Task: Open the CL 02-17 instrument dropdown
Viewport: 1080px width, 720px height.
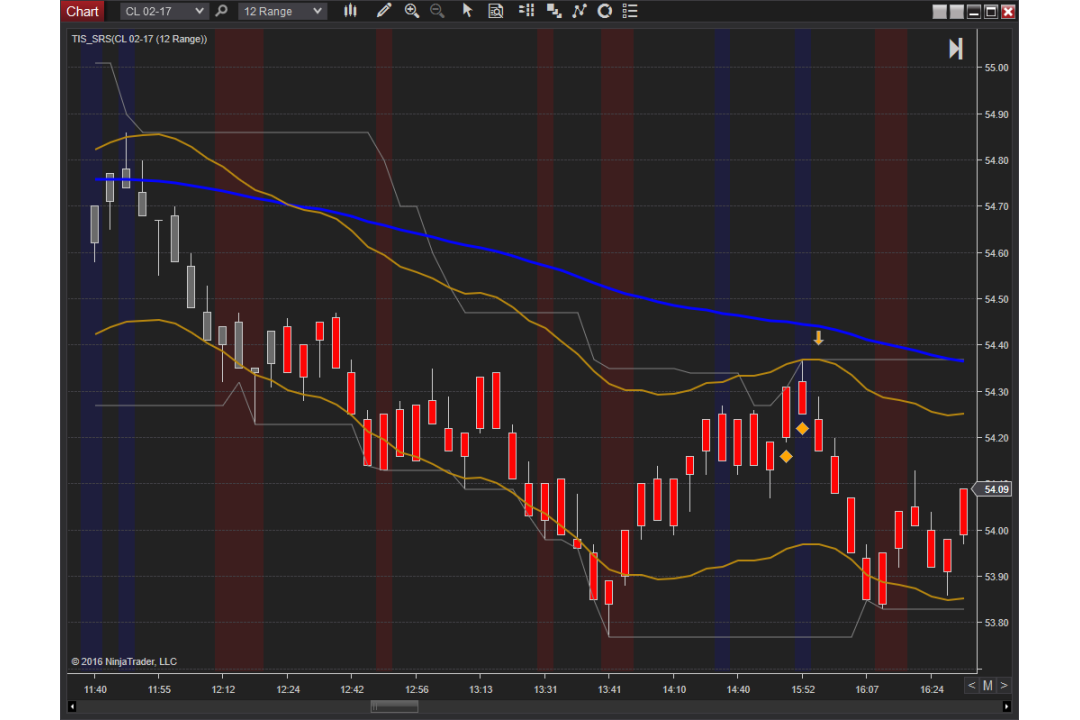Action: [164, 11]
